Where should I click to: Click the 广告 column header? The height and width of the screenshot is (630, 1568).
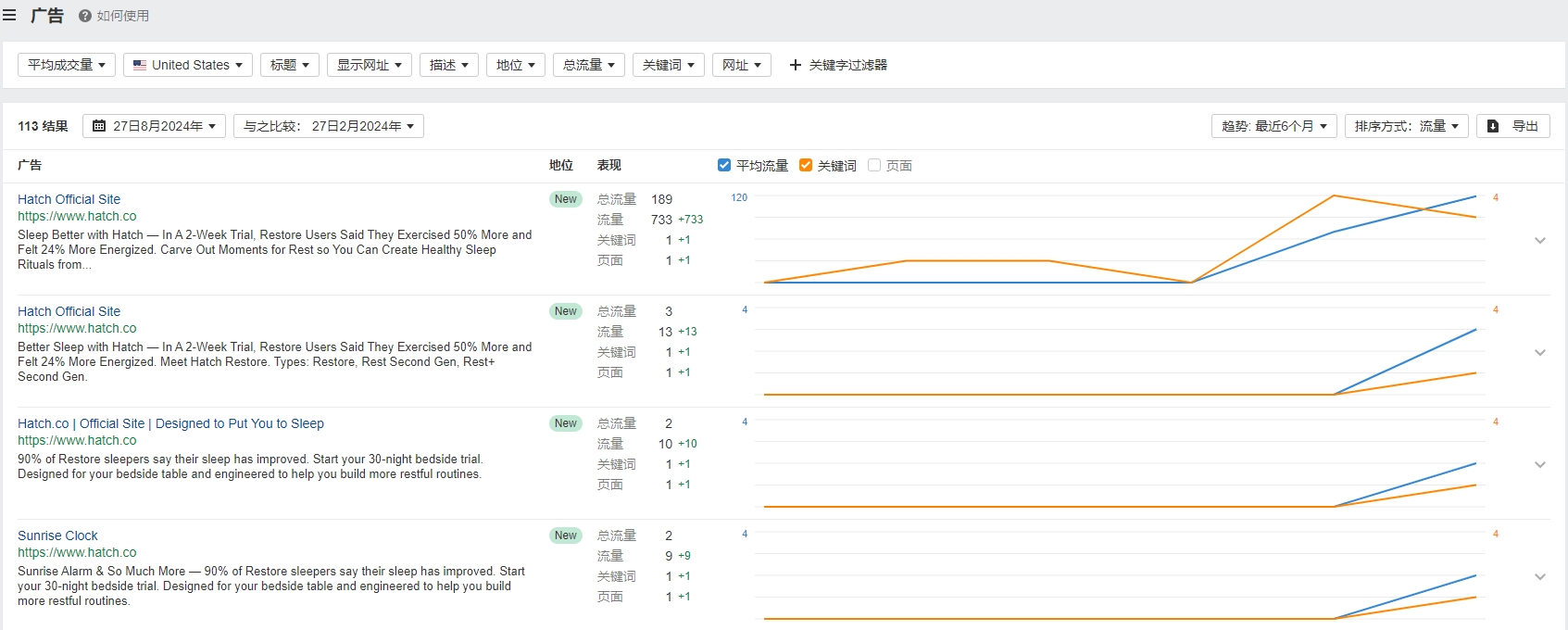coord(30,165)
